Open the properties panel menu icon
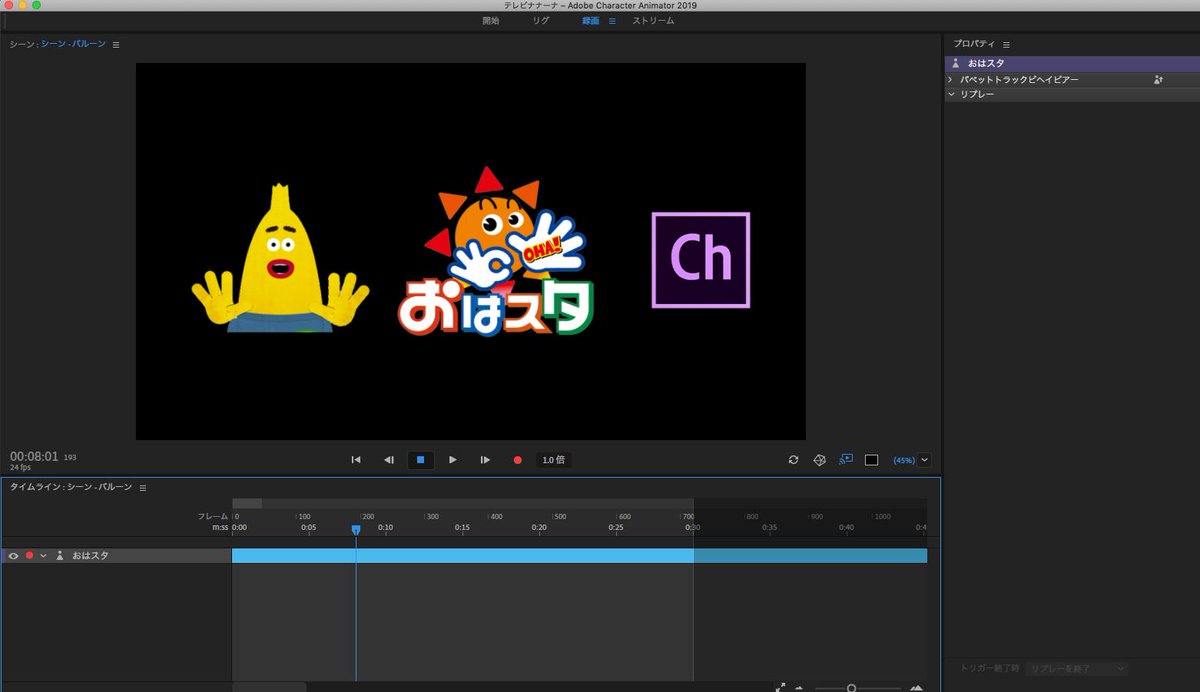The height and width of the screenshot is (692, 1200). (x=1006, y=44)
